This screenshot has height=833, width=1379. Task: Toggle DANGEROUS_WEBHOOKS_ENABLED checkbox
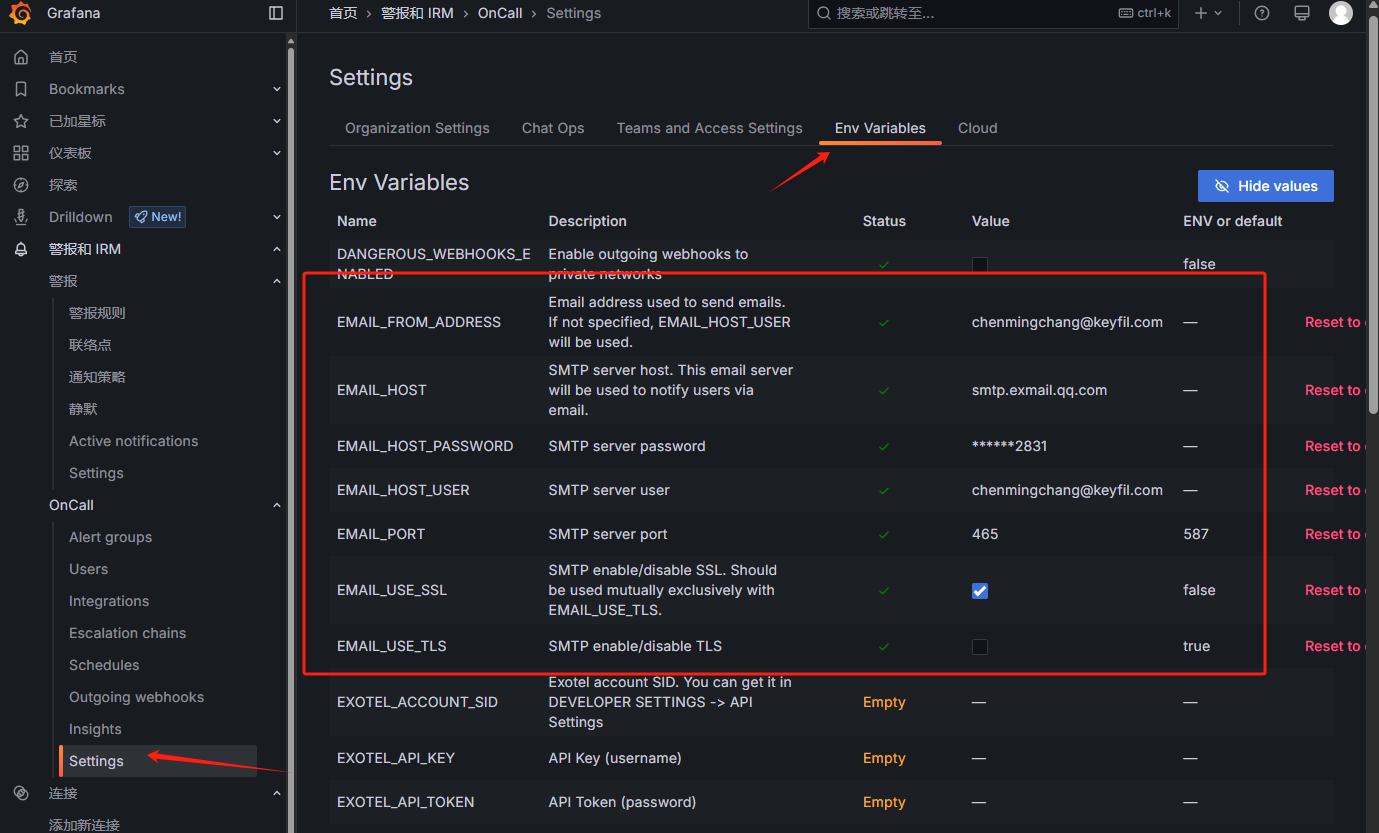(980, 264)
